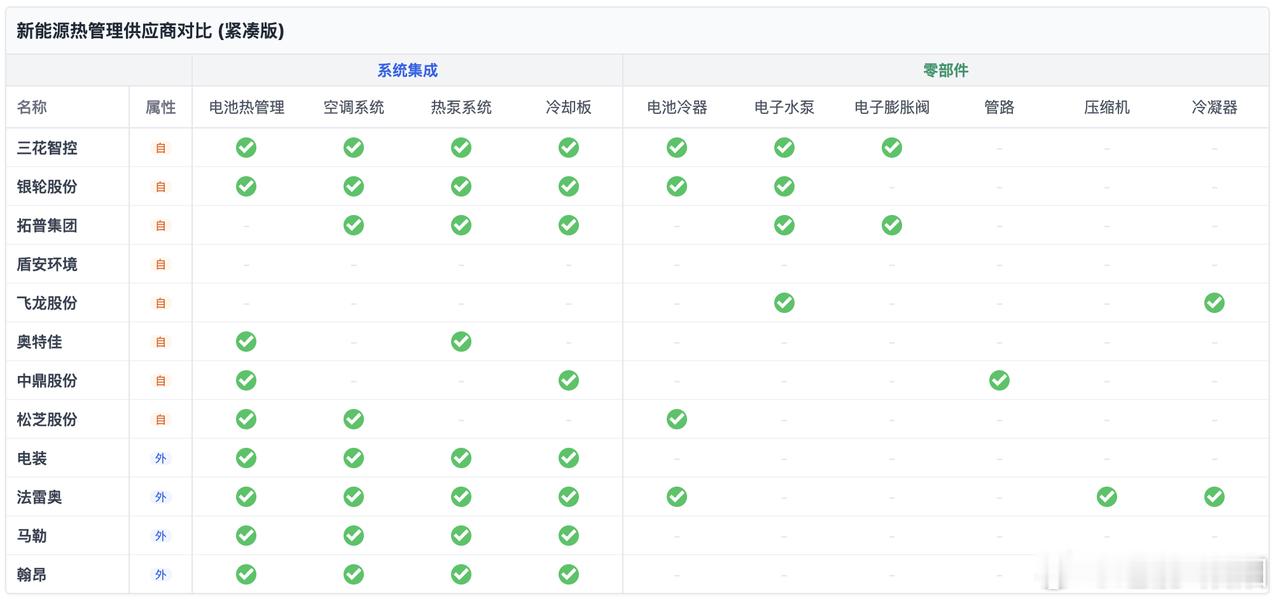The width and height of the screenshot is (1280, 603).
Task: Click 法雷奥 check mark under 电池冷器
Action: click(677, 497)
